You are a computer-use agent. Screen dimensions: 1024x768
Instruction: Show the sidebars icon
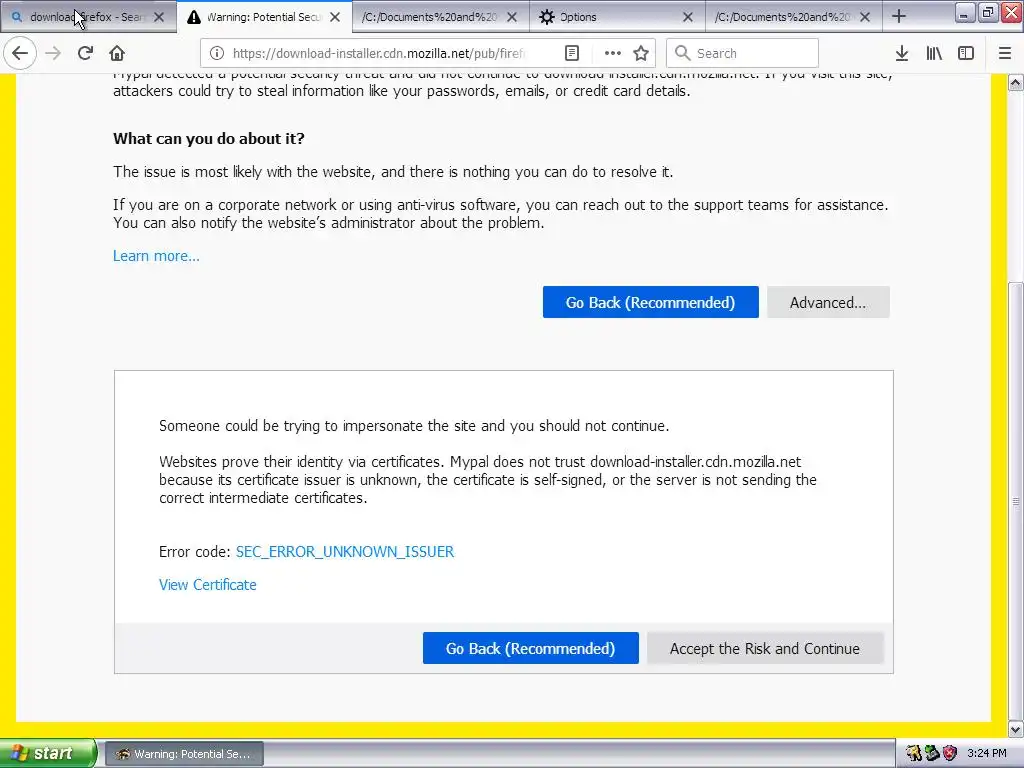coord(966,53)
